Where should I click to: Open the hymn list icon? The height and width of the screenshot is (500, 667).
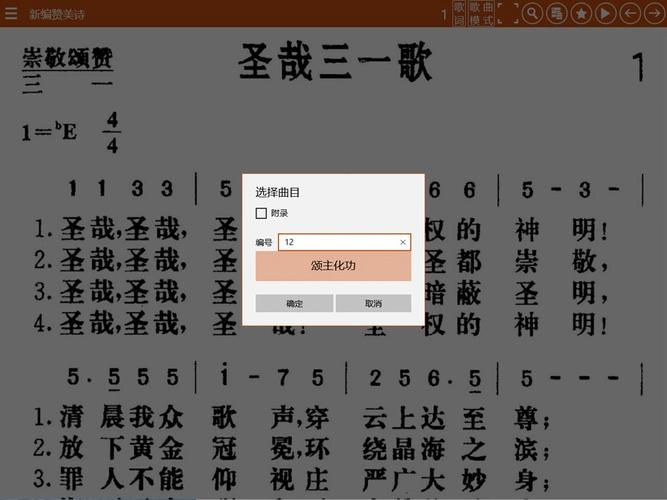click(x=556, y=13)
